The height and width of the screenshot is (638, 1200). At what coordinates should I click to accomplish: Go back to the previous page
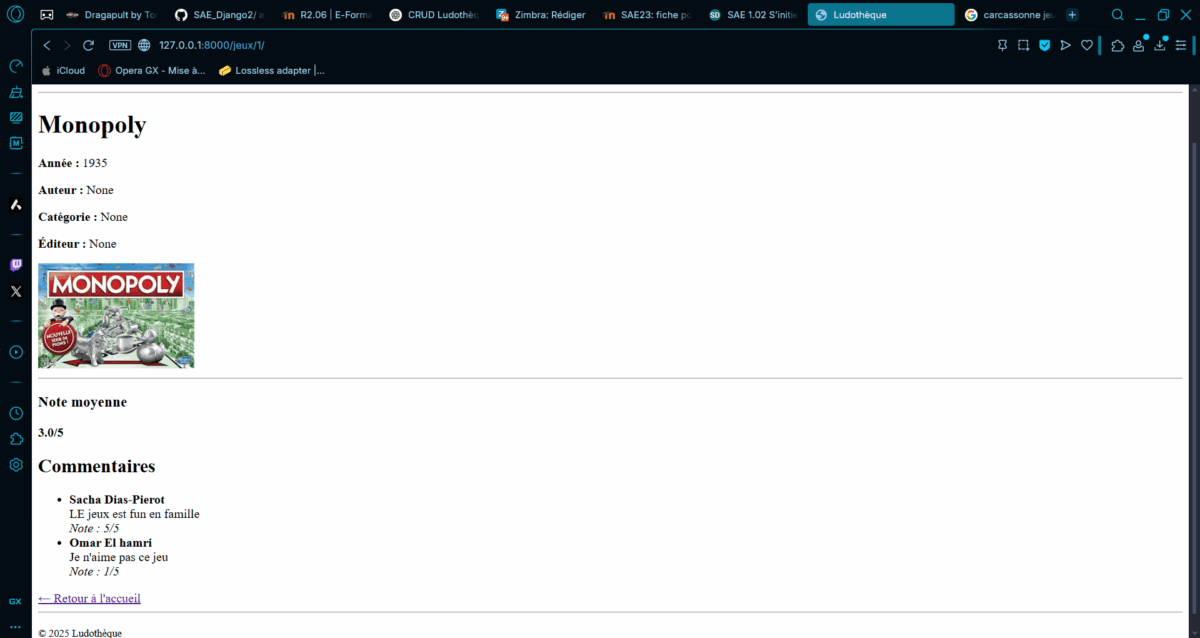pos(47,45)
